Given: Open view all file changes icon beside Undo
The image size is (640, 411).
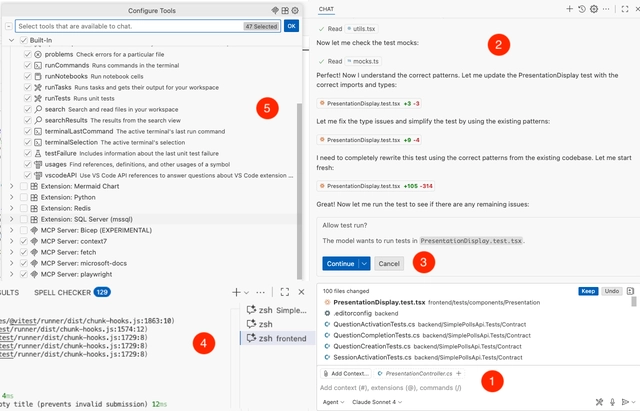Looking at the screenshot, I should [630, 291].
